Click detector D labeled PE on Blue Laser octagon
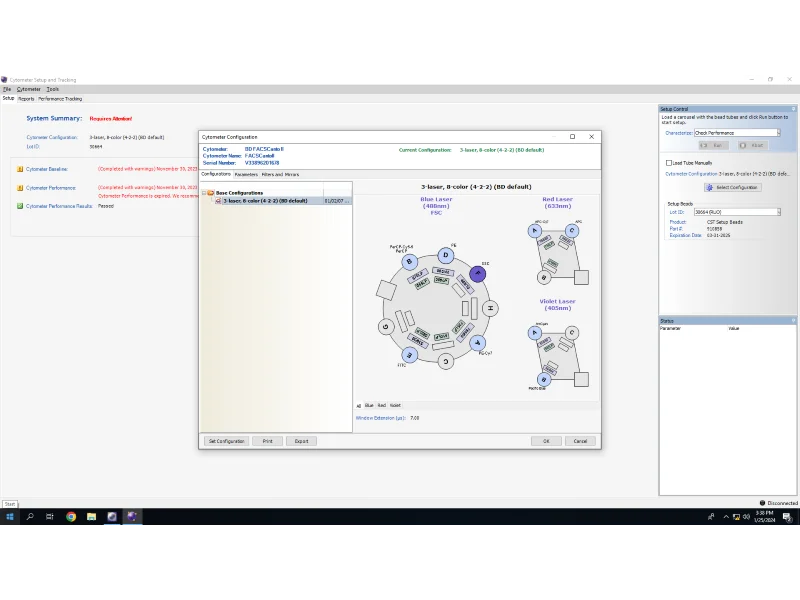This screenshot has width=800, height=600. click(445, 255)
